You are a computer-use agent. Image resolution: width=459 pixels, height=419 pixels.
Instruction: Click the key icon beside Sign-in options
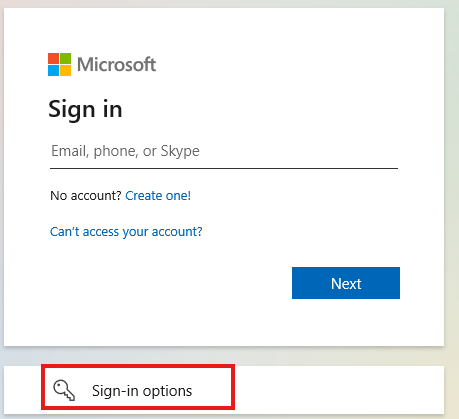click(x=64, y=390)
